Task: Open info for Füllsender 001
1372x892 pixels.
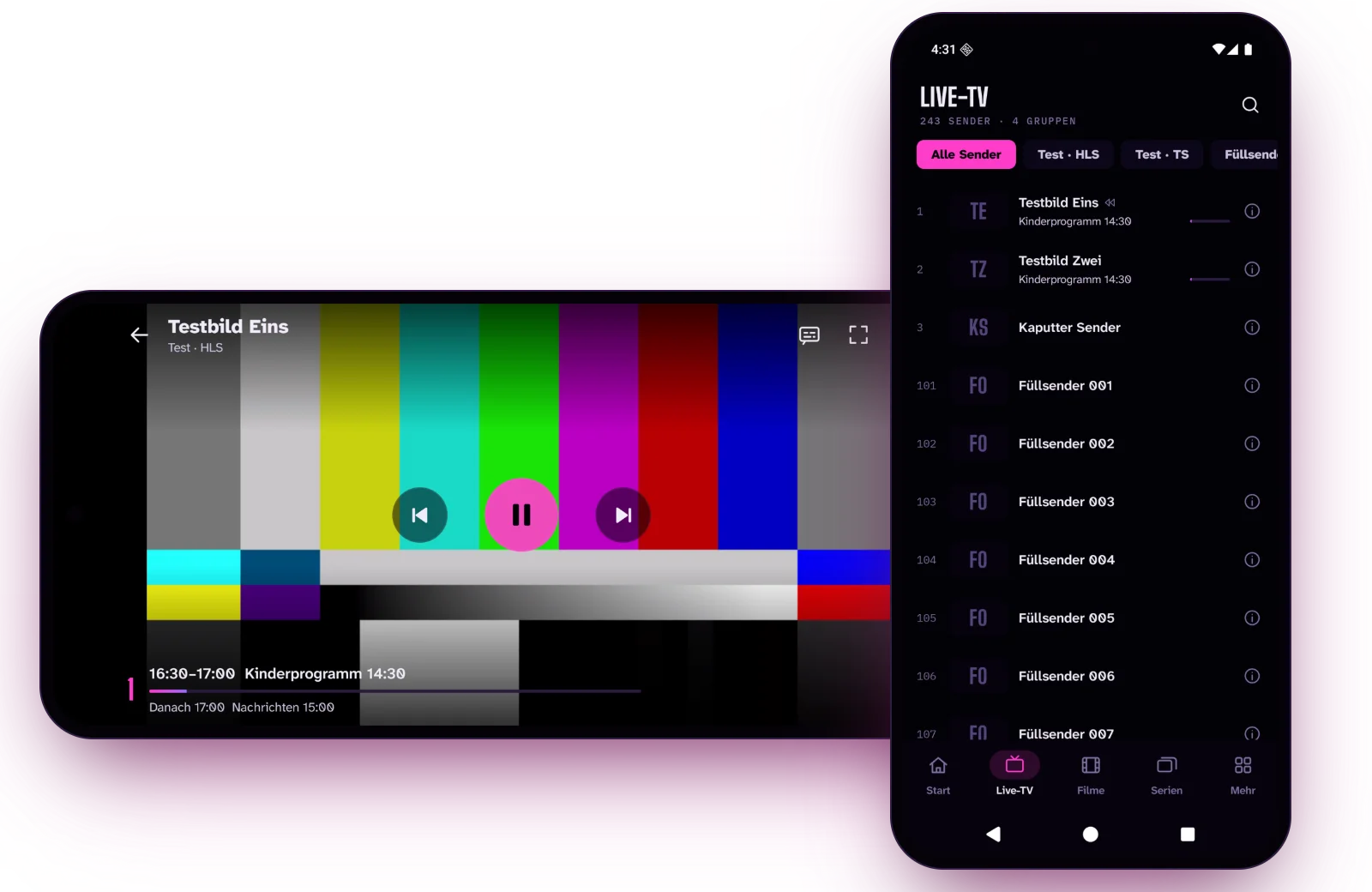Action: (1252, 386)
